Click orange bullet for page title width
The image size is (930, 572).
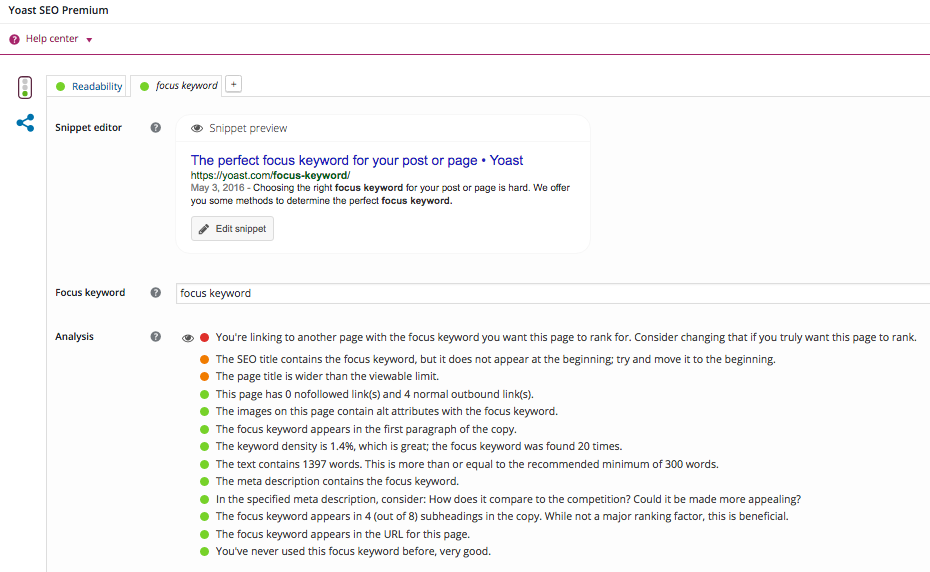(x=205, y=377)
